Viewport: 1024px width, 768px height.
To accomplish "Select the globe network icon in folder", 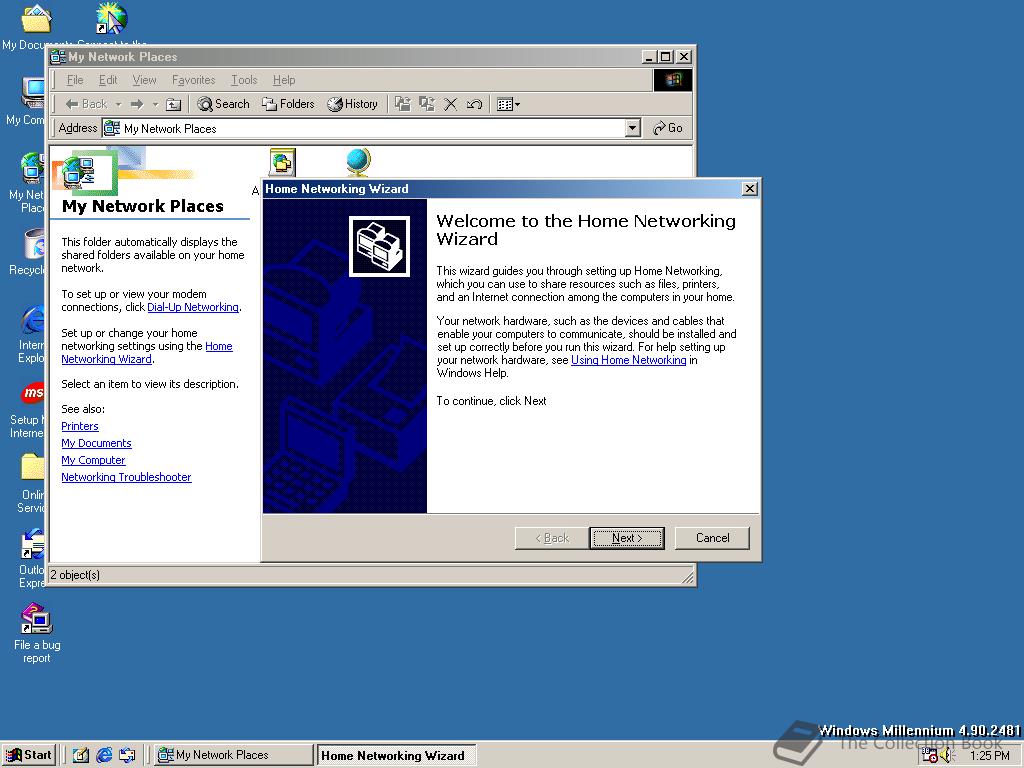I will [x=359, y=162].
